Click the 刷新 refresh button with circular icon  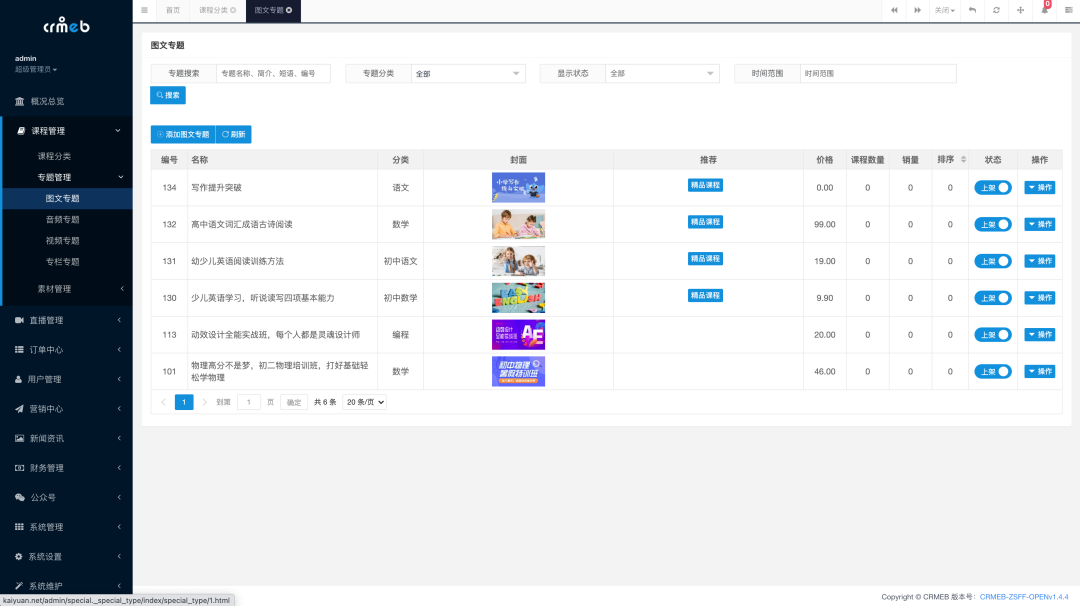[233, 134]
